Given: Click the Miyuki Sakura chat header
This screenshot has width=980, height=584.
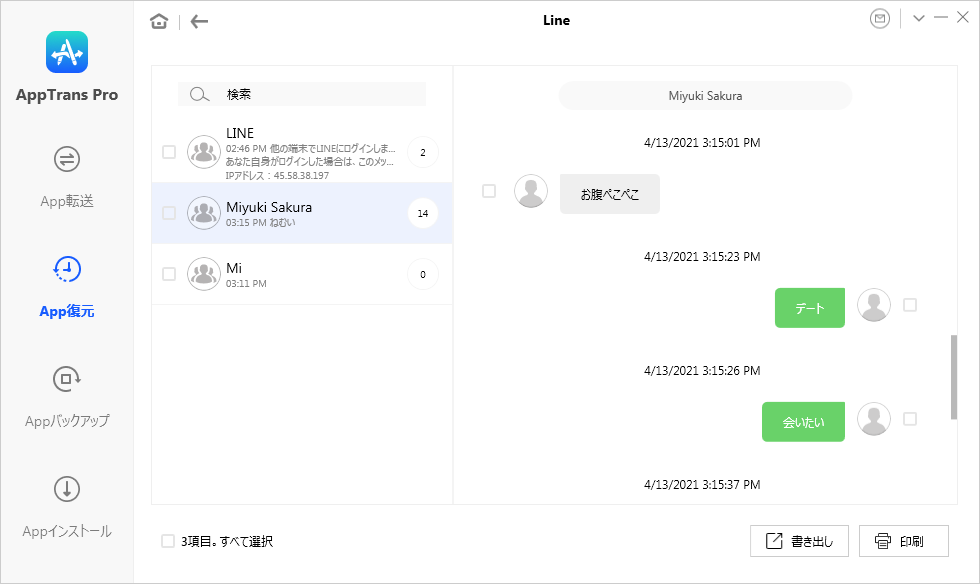Looking at the screenshot, I should tap(705, 96).
